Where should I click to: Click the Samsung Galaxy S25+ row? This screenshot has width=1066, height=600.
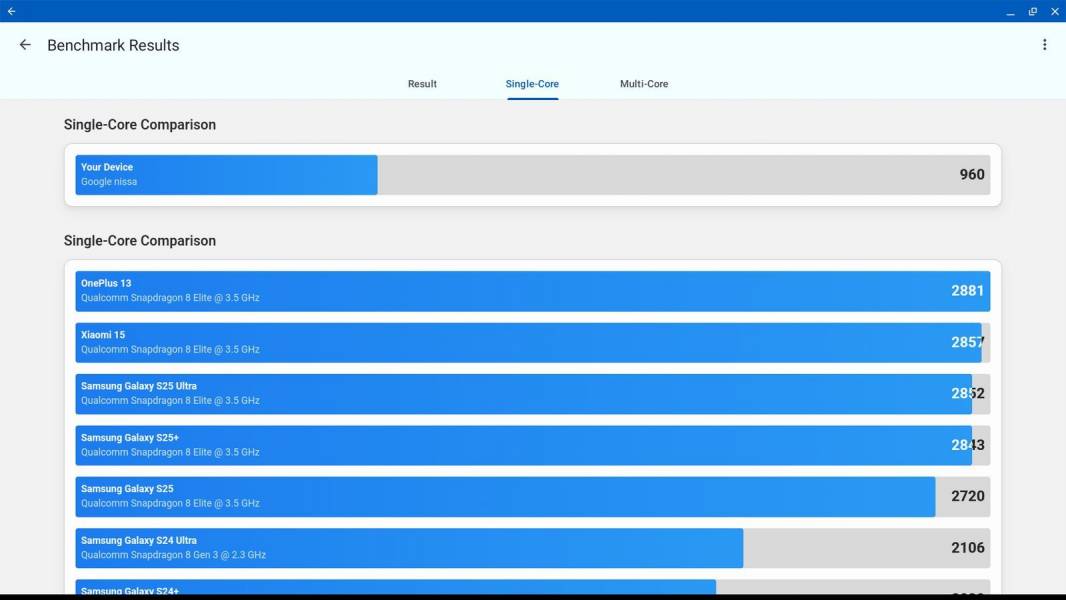532,445
